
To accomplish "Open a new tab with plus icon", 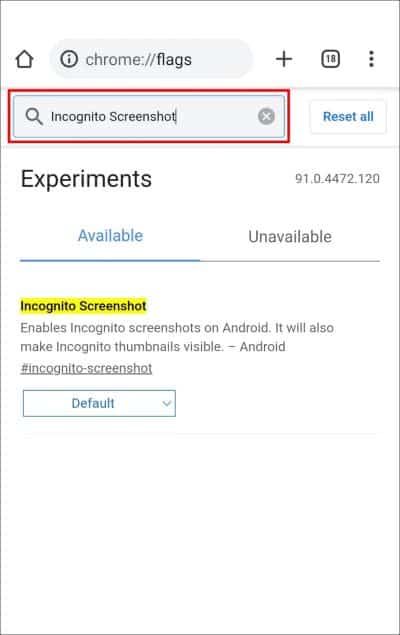I will pyautogui.click(x=284, y=59).
